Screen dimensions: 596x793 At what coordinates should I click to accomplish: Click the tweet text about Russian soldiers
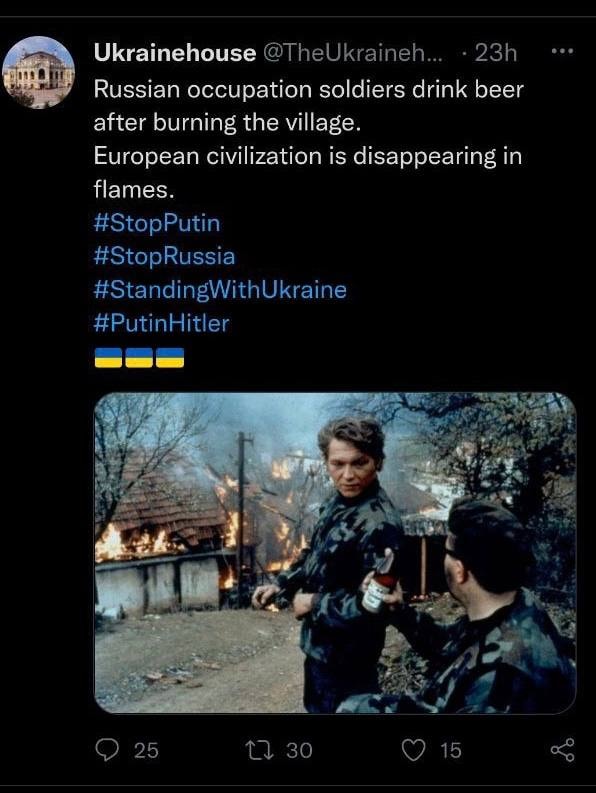tap(308, 106)
